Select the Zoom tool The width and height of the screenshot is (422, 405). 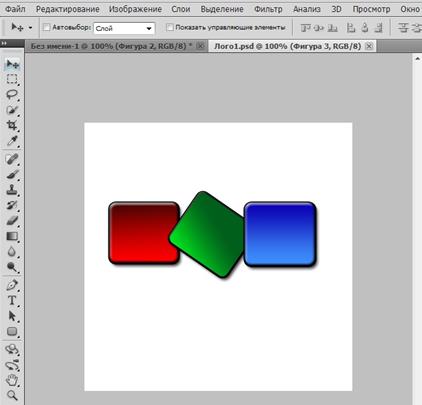tap(12, 396)
